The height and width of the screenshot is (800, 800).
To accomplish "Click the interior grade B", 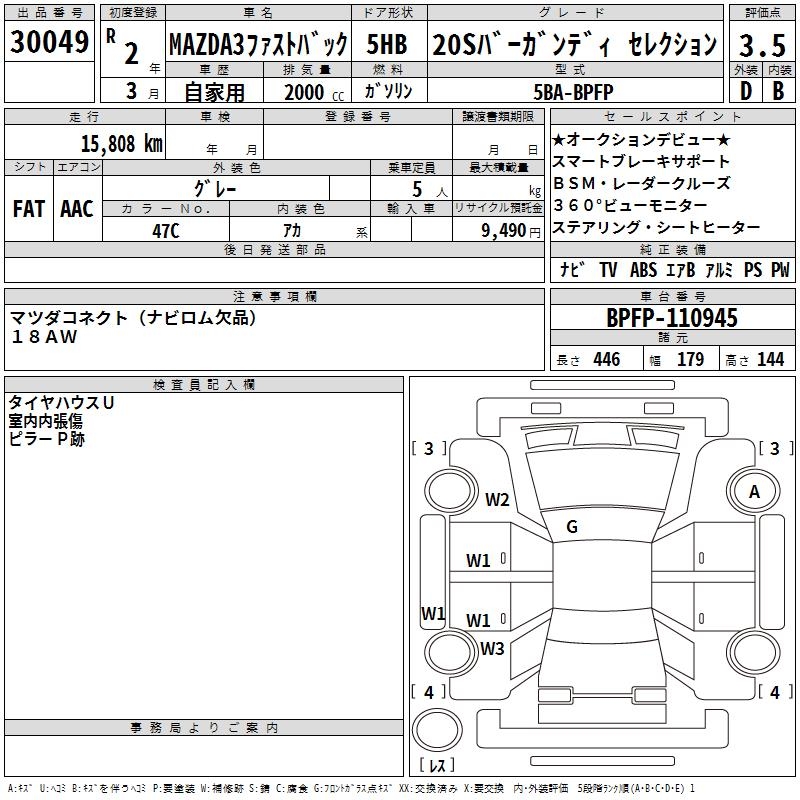I will click(778, 91).
